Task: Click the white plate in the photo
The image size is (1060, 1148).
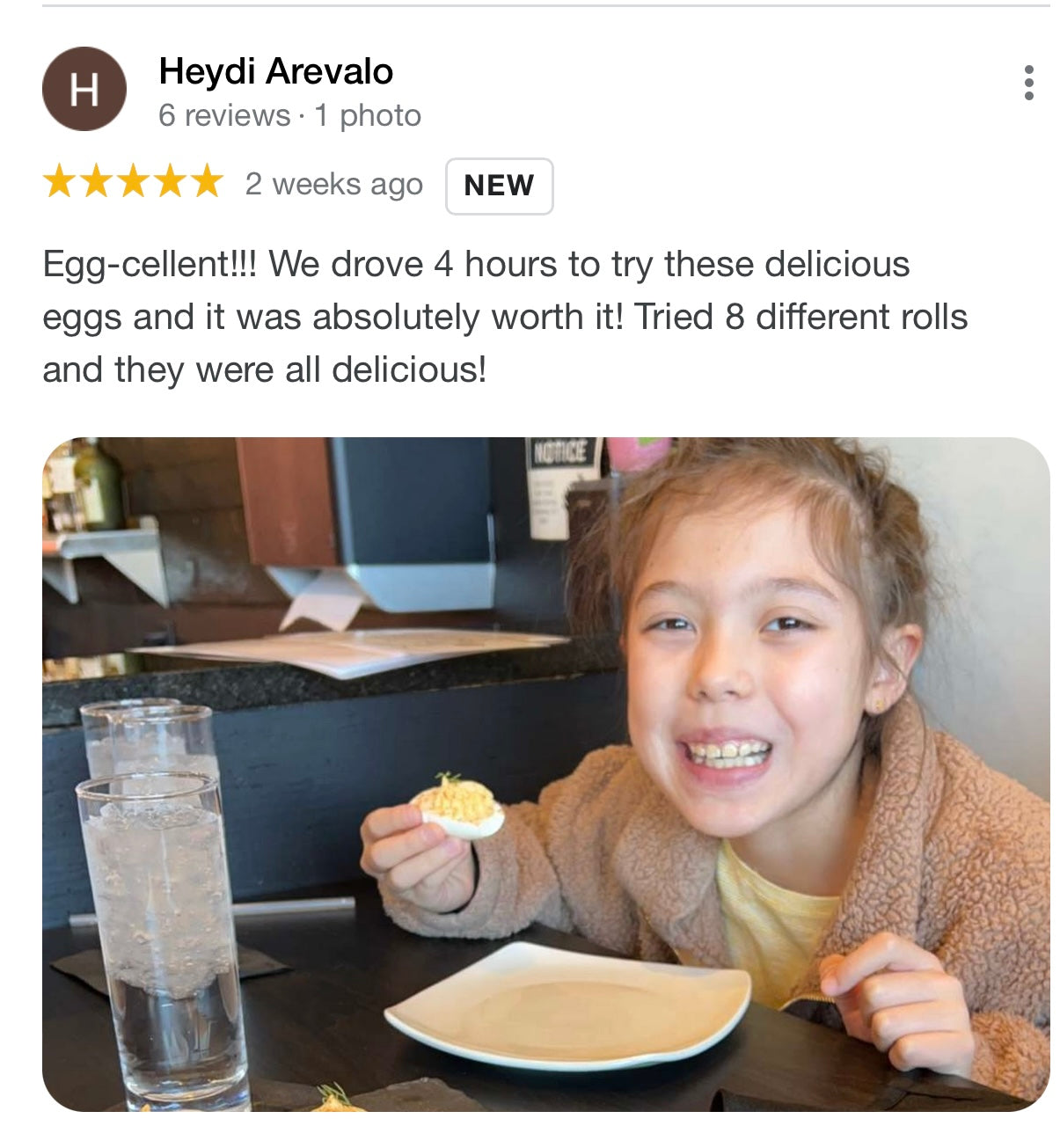Action: [x=568, y=1005]
